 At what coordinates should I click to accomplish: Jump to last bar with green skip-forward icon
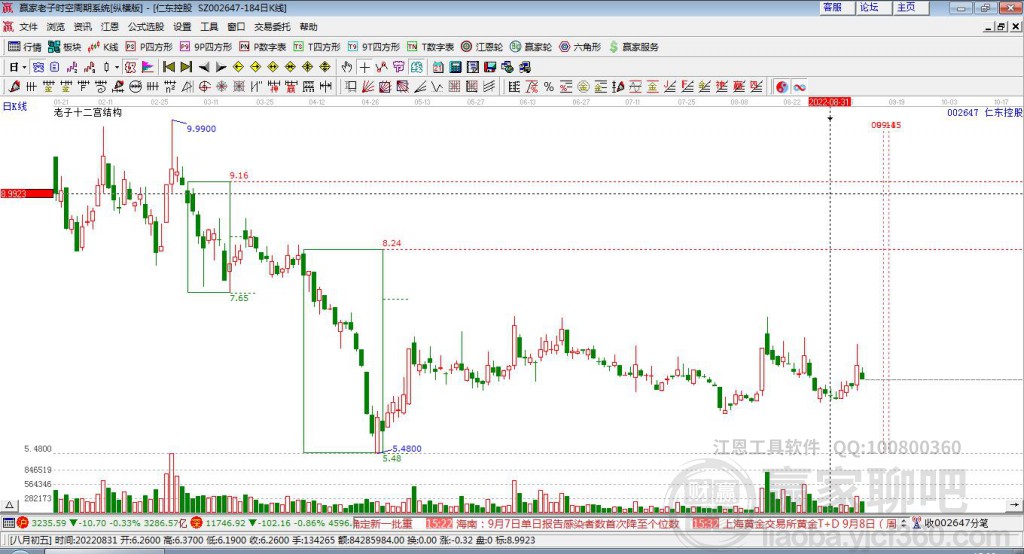[187, 67]
